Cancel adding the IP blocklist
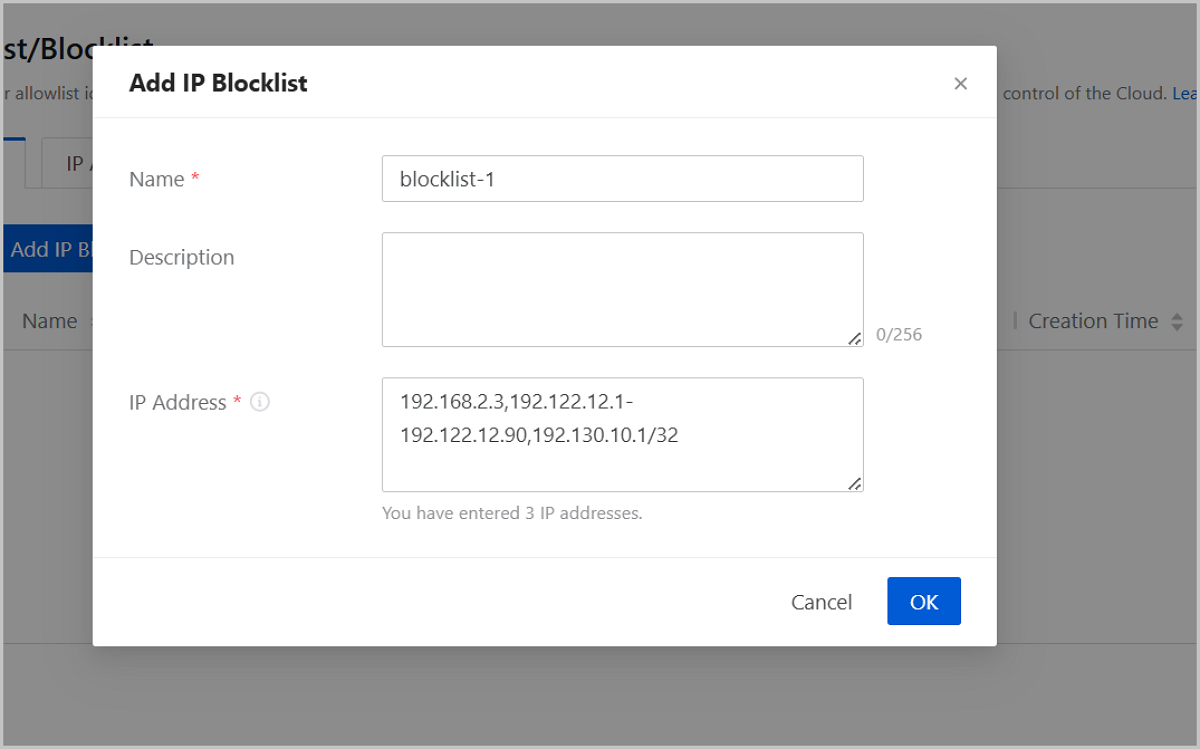The width and height of the screenshot is (1200, 749). [821, 602]
